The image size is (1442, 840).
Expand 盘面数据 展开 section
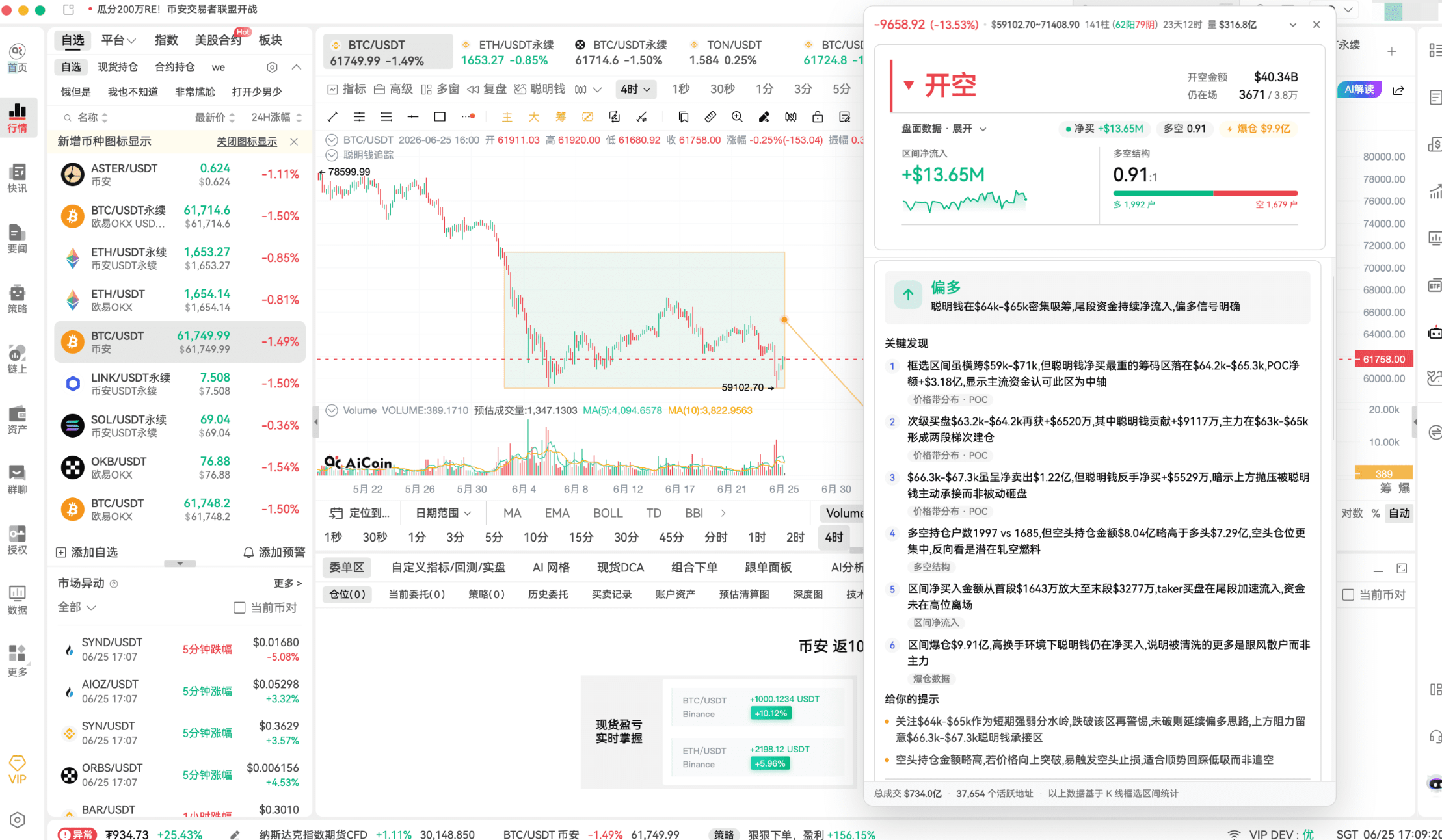point(944,129)
